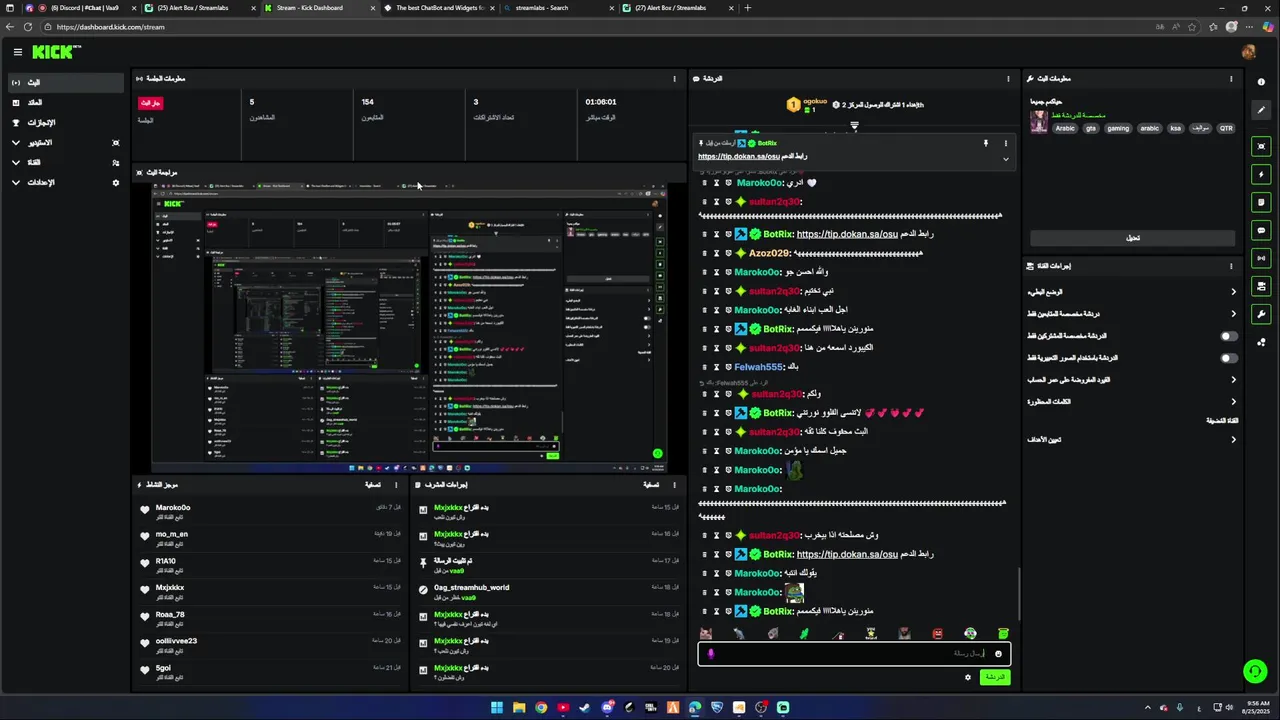Click the clock in system tray

(x=1256, y=708)
